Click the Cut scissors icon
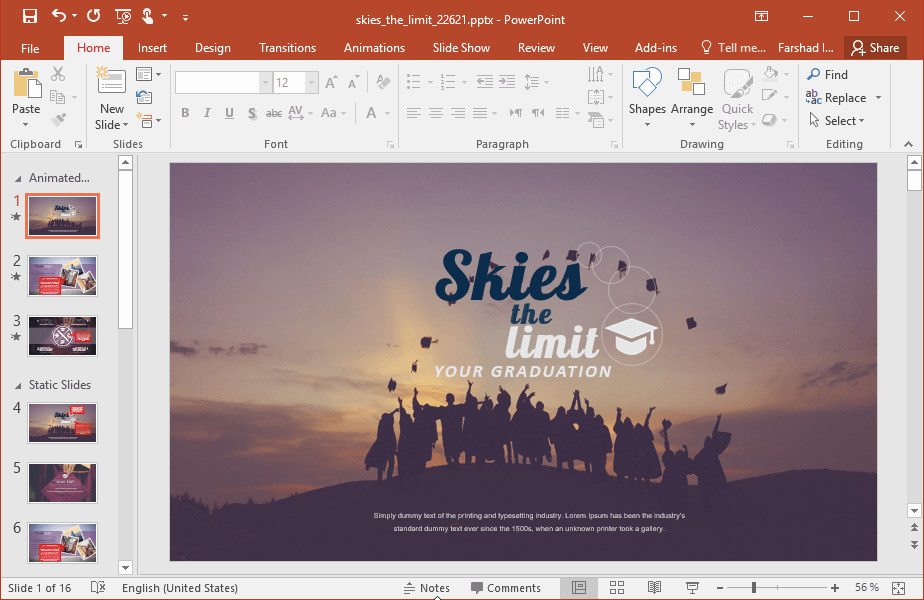The width and height of the screenshot is (924, 600). [x=58, y=74]
